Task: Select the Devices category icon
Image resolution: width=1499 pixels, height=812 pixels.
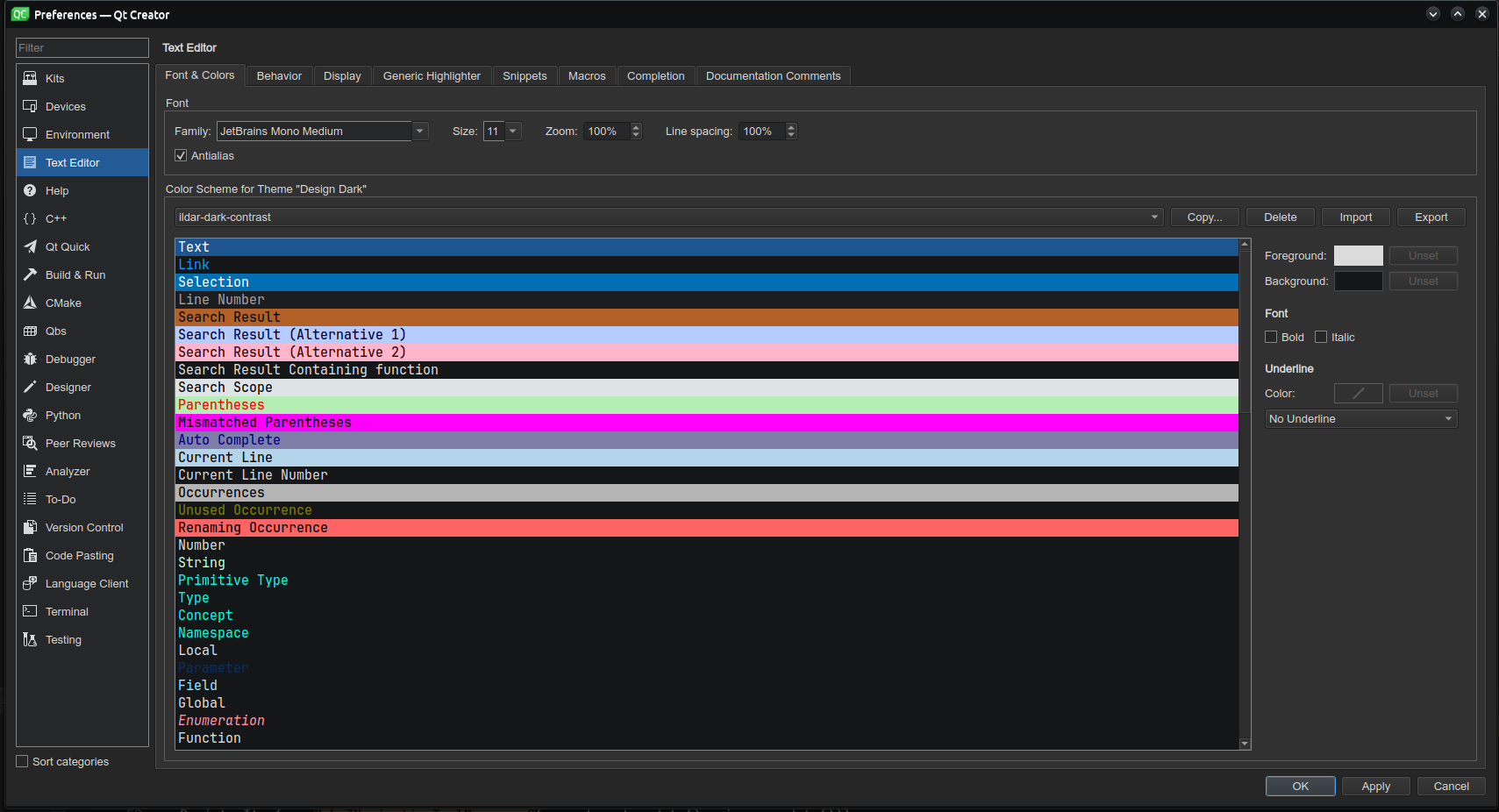Action: (x=30, y=106)
